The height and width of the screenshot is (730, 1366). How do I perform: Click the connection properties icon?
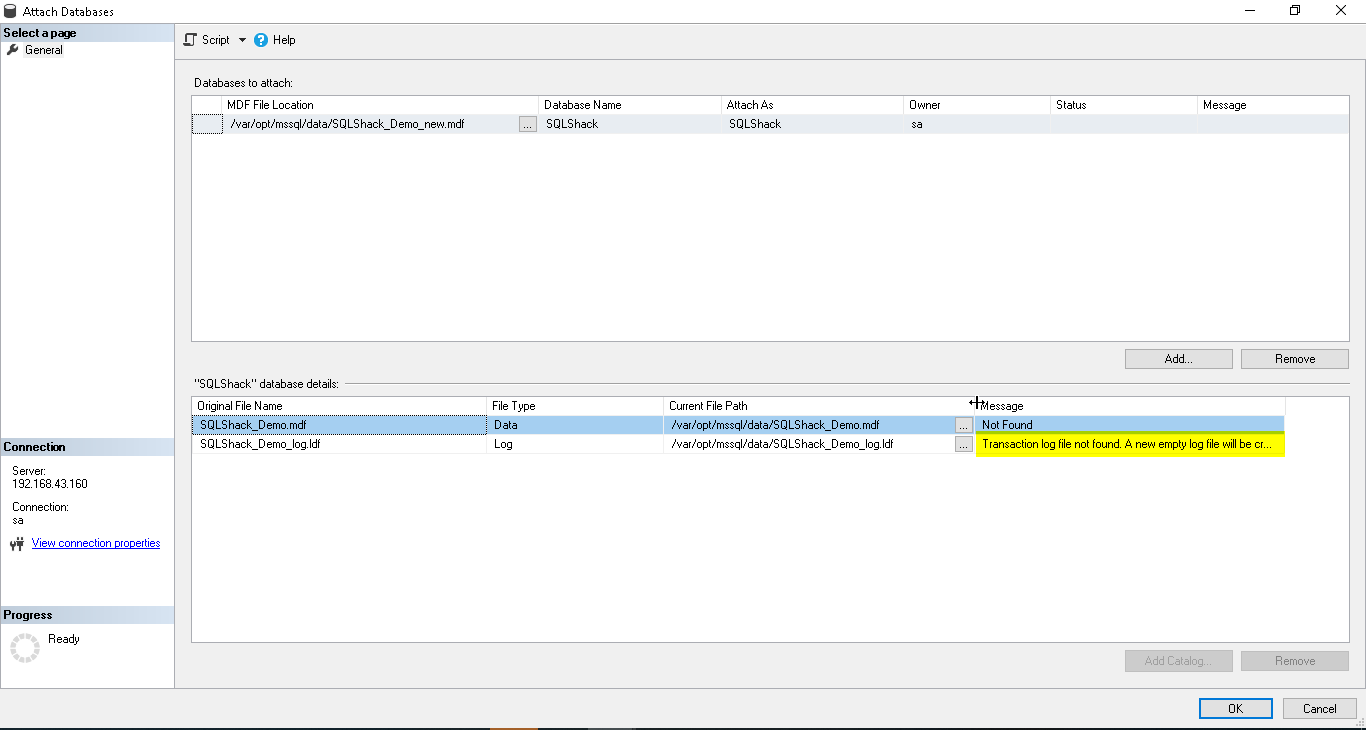point(17,544)
